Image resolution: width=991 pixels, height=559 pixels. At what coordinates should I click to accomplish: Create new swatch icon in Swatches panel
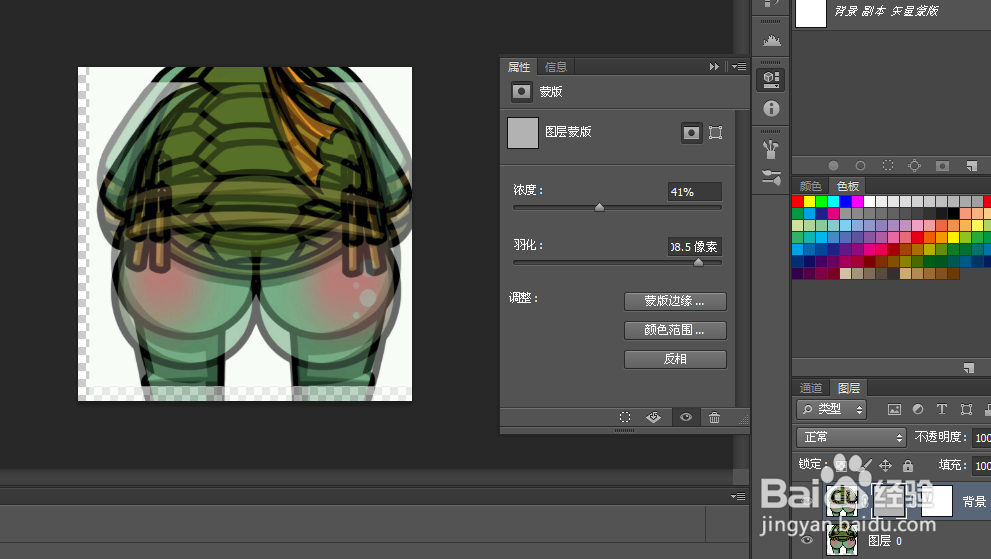coord(969,367)
